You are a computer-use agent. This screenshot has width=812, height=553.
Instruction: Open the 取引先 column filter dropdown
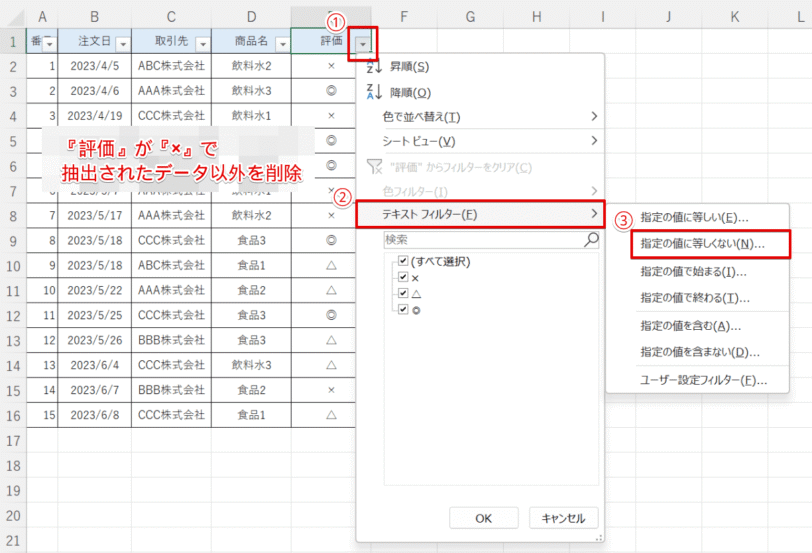pos(203,45)
